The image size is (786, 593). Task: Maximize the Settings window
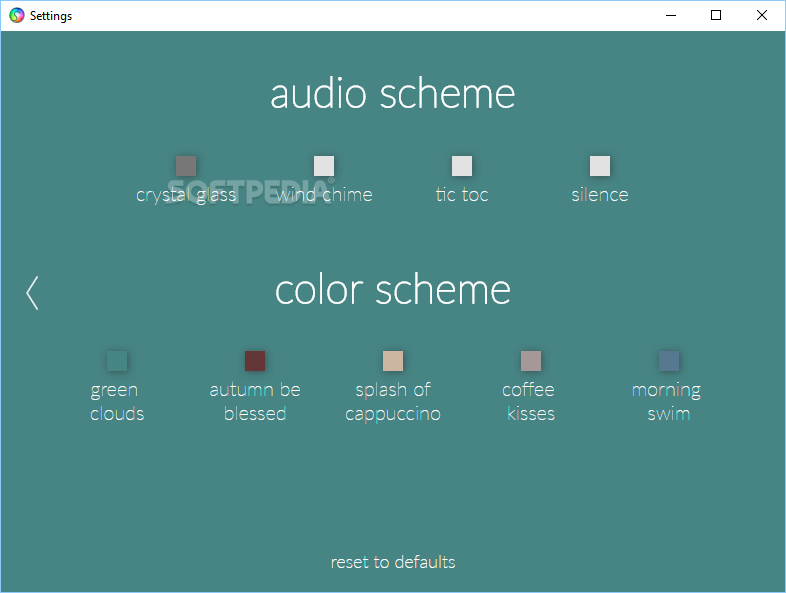(716, 16)
